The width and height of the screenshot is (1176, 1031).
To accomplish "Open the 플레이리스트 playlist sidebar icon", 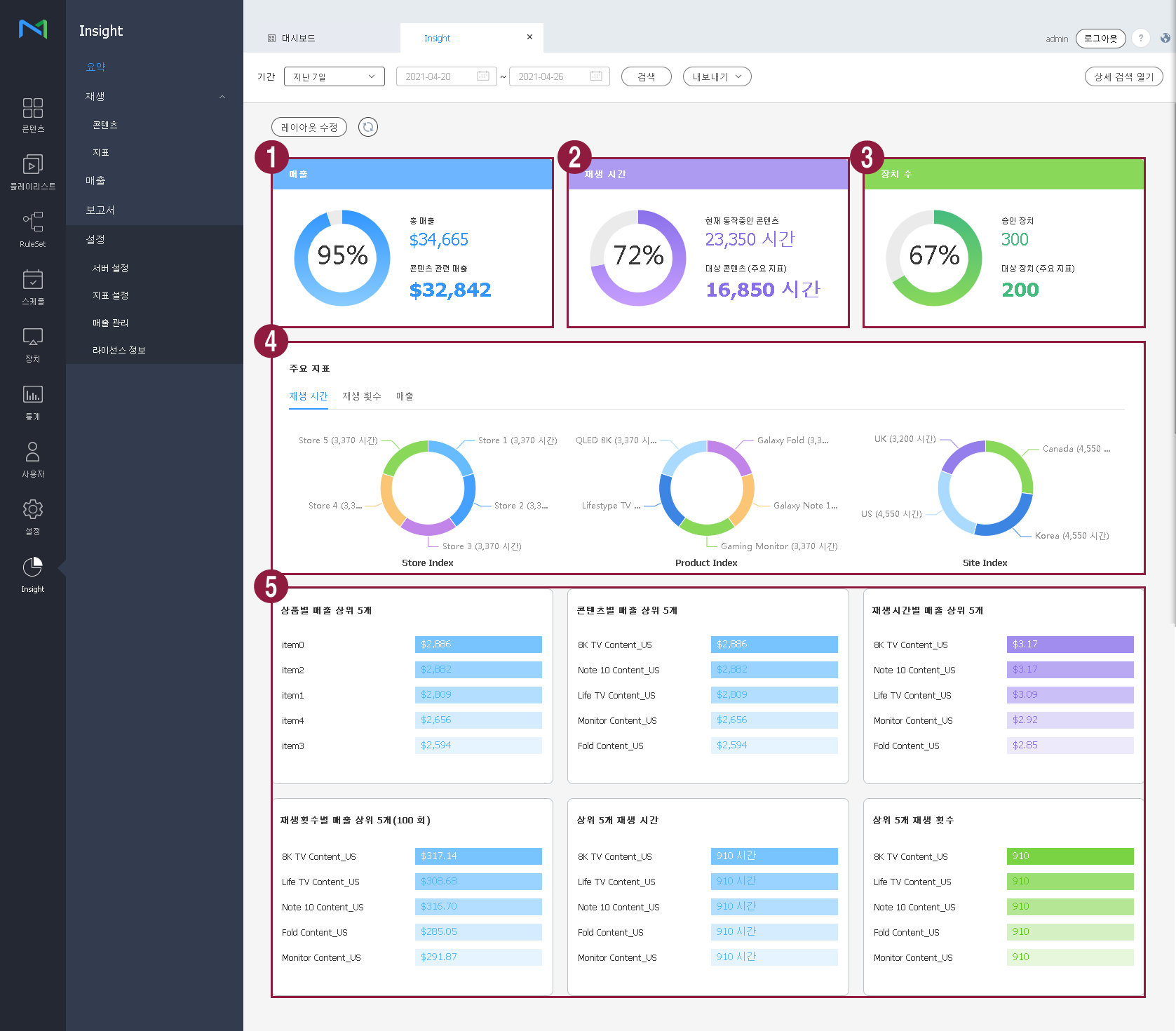I will 32,172.
